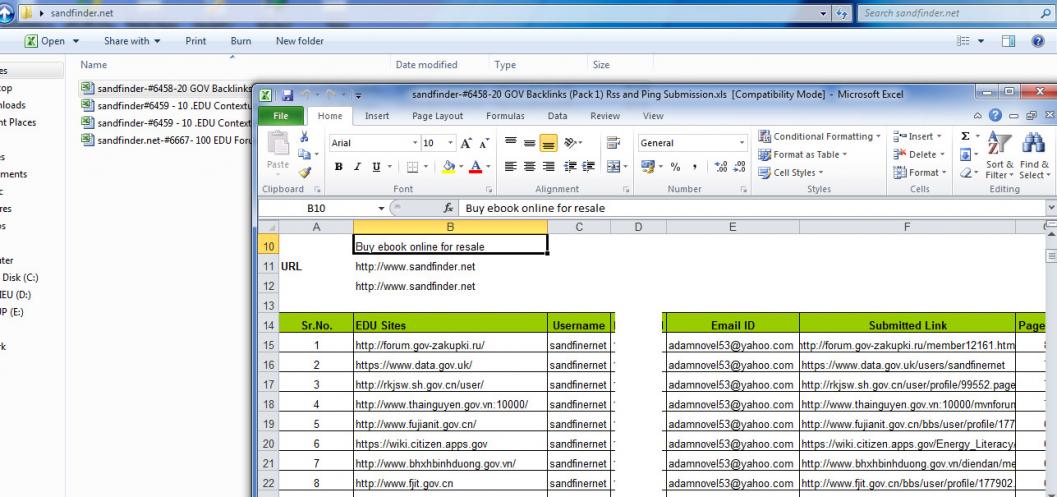Switch to Review ribbon tab
Screen dimensions: 1057x497
tap(605, 116)
